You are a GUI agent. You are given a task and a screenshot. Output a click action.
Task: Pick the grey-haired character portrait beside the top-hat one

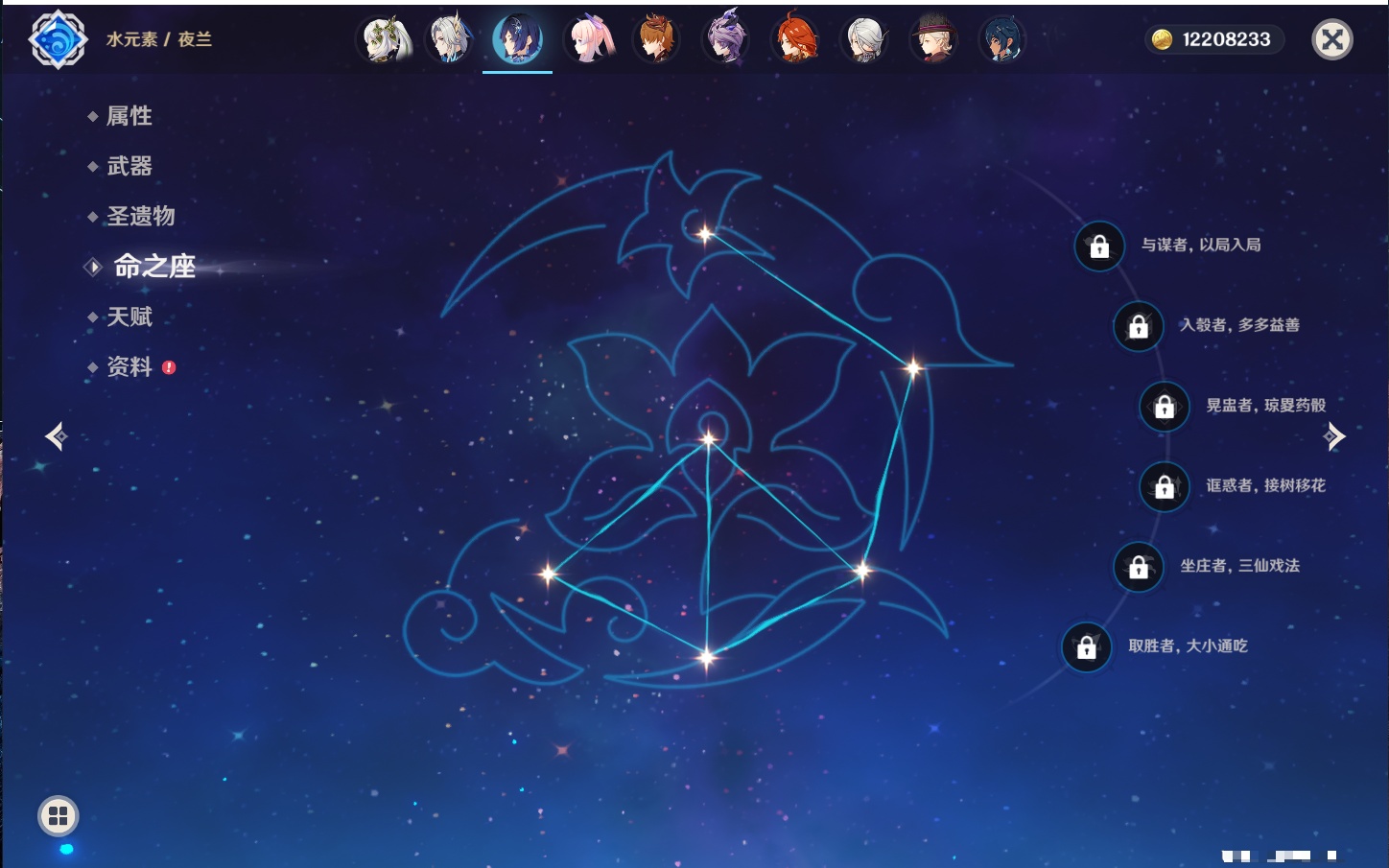point(864,39)
